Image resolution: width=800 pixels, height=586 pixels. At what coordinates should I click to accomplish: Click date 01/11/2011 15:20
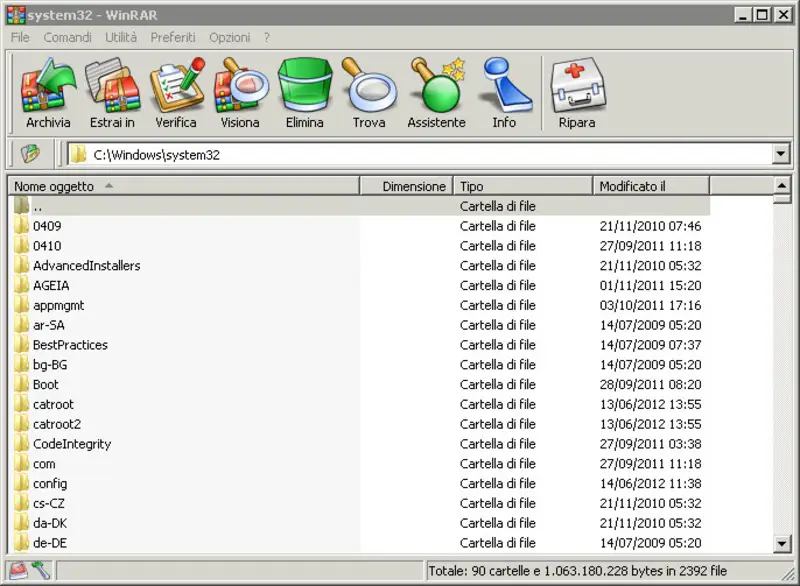click(x=651, y=285)
